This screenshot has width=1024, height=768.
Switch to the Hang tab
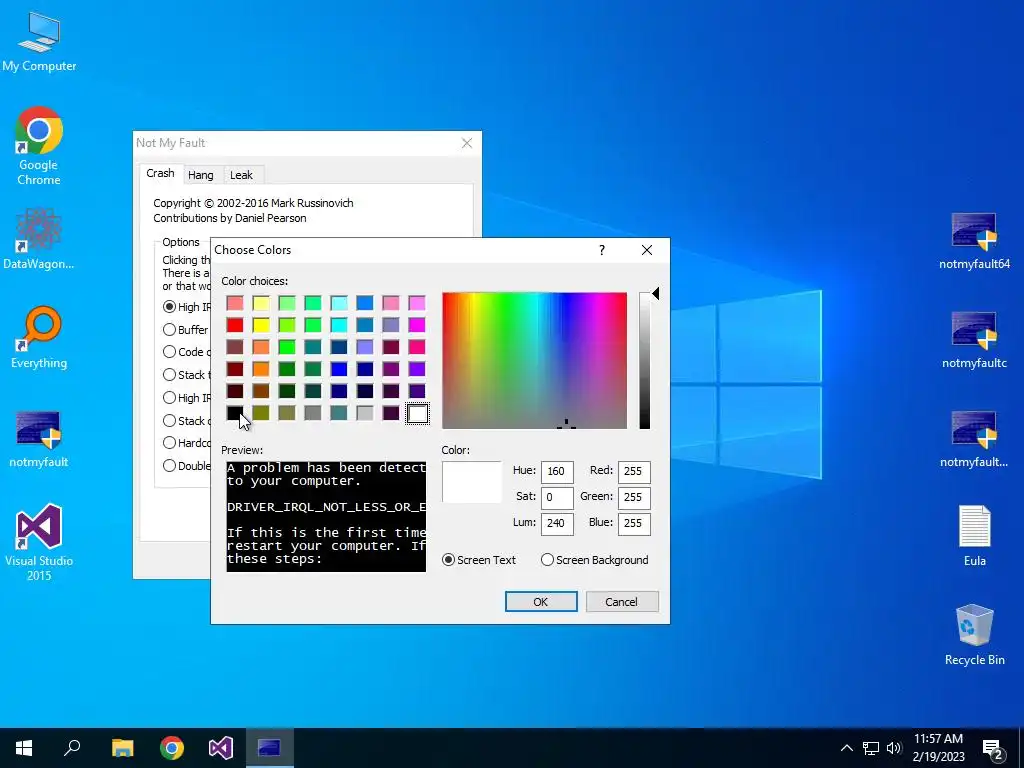point(200,175)
